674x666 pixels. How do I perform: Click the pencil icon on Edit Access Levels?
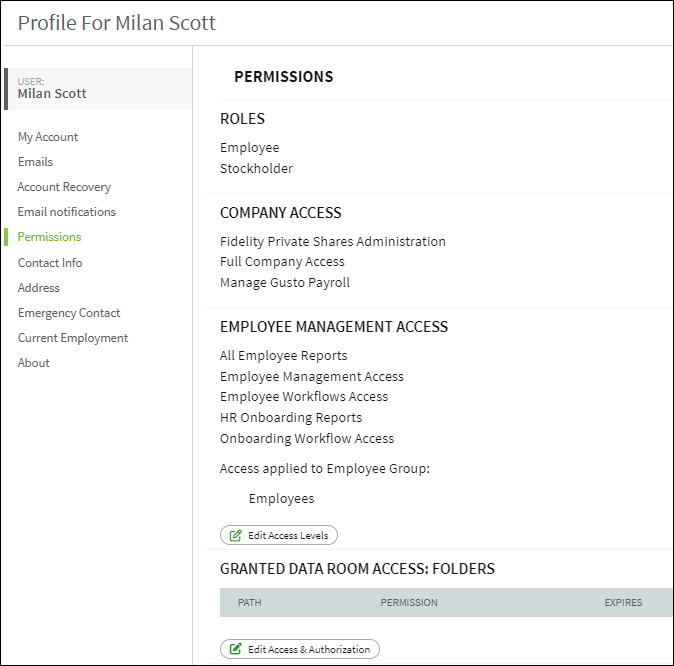click(x=236, y=535)
